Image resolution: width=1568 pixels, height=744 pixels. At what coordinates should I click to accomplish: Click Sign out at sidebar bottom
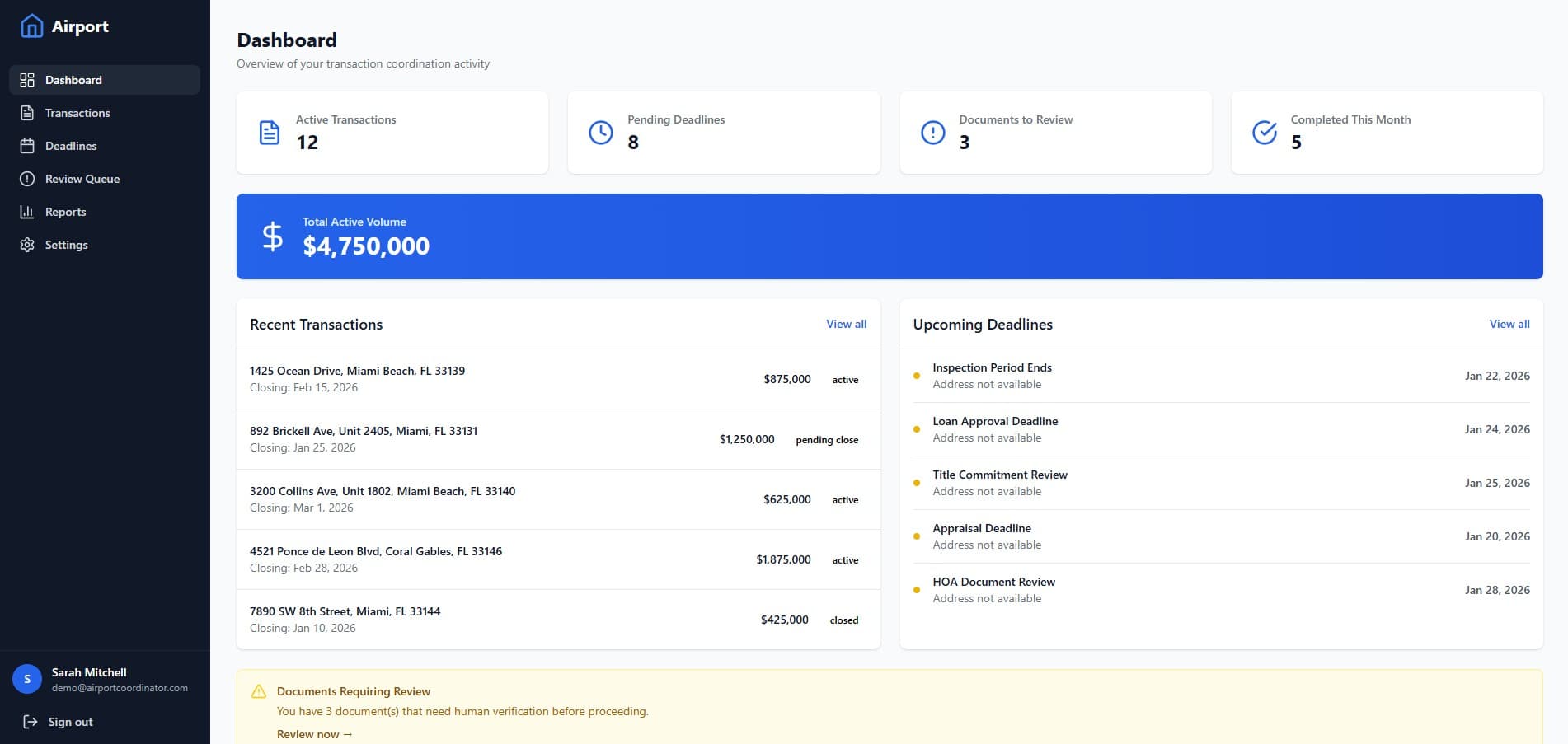[69, 722]
